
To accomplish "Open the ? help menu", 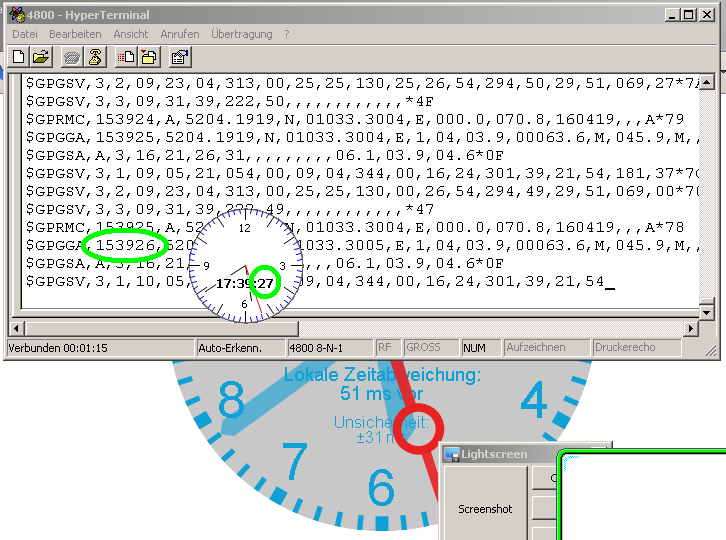I will [x=287, y=34].
